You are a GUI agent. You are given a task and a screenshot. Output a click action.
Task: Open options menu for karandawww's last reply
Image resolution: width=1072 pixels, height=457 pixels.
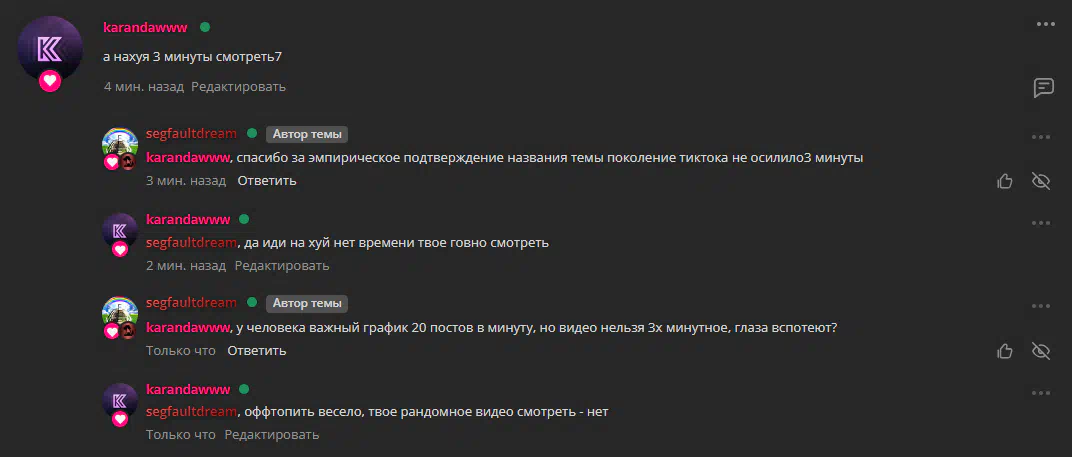click(x=1041, y=393)
